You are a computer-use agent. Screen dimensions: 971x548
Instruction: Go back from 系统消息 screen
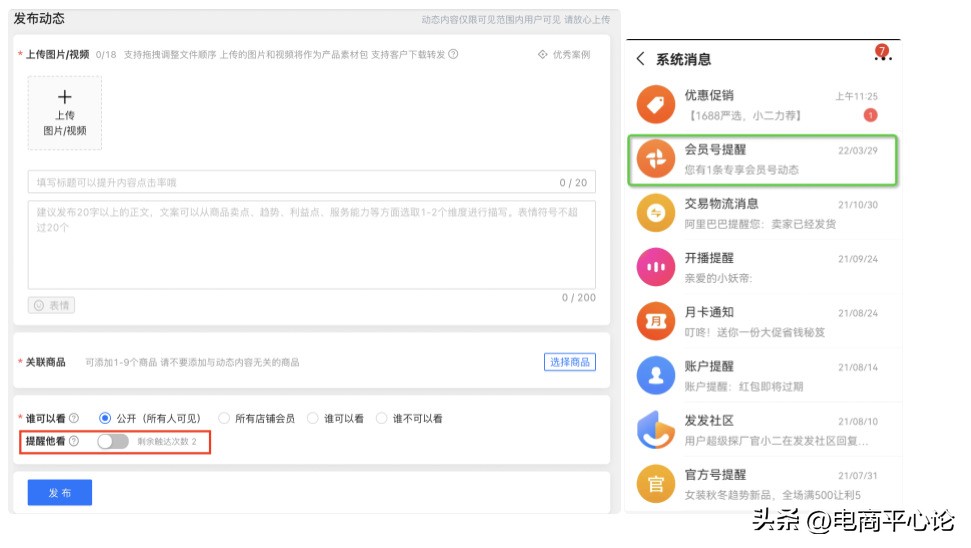pos(640,59)
